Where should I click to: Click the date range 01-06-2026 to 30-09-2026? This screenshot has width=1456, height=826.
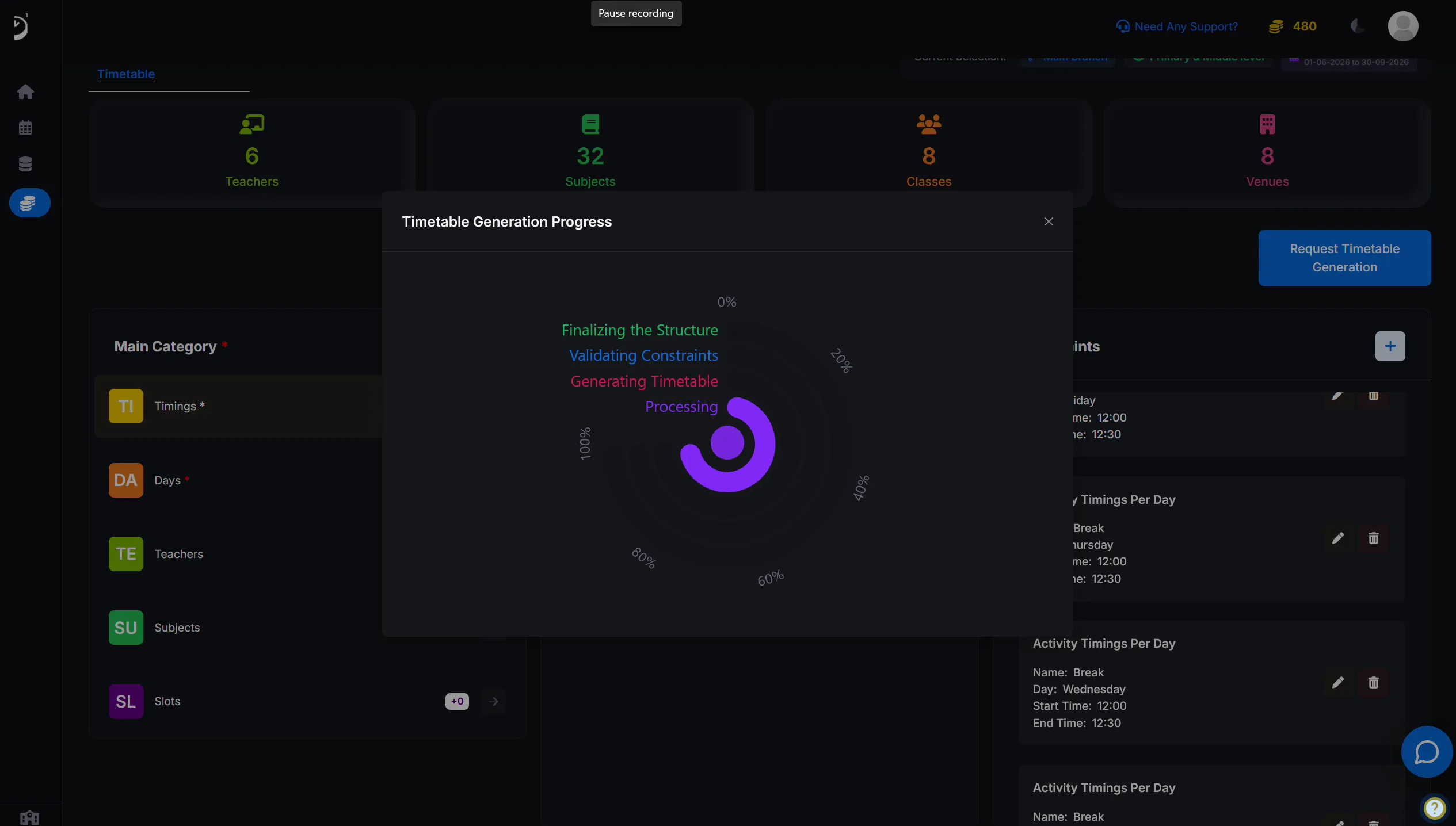coord(1356,62)
